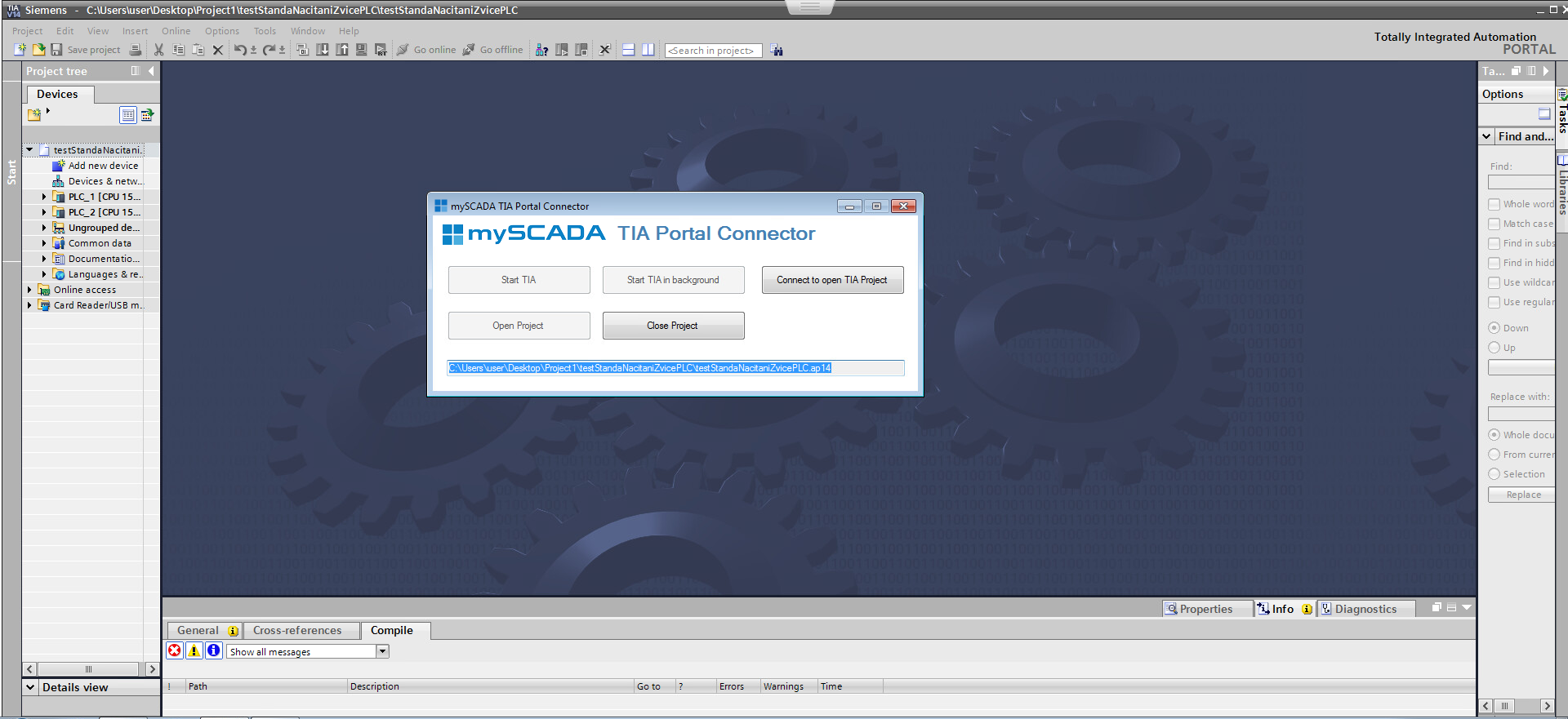
Task: Click the Copy toolbar icon
Action: coord(178,50)
